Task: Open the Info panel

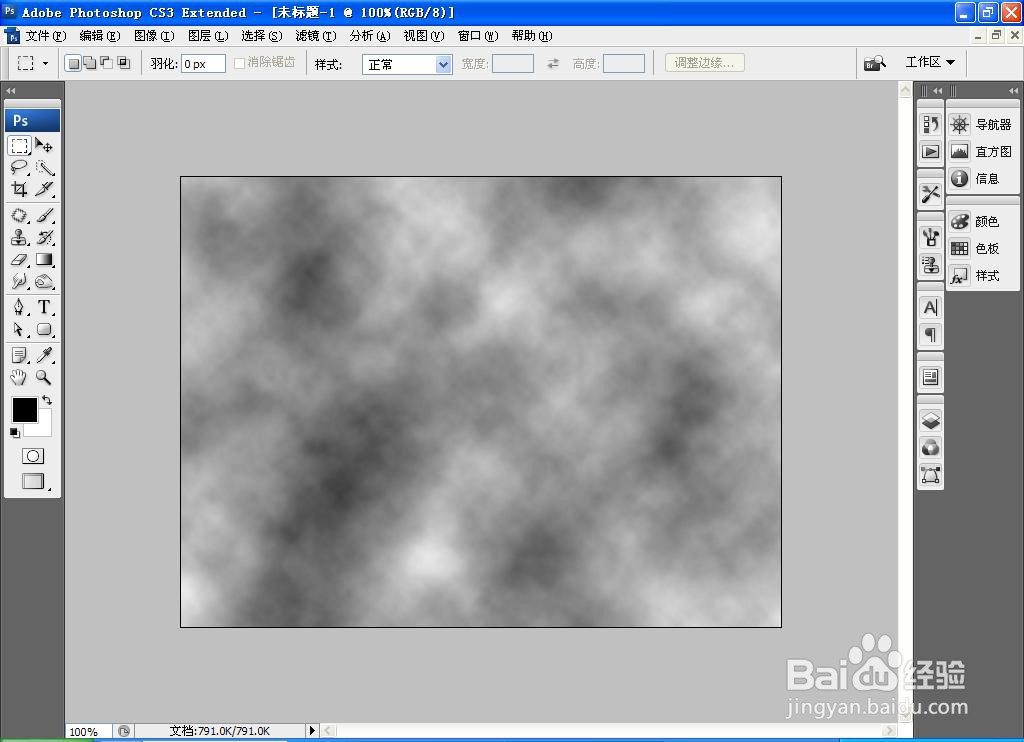Action: (975, 178)
